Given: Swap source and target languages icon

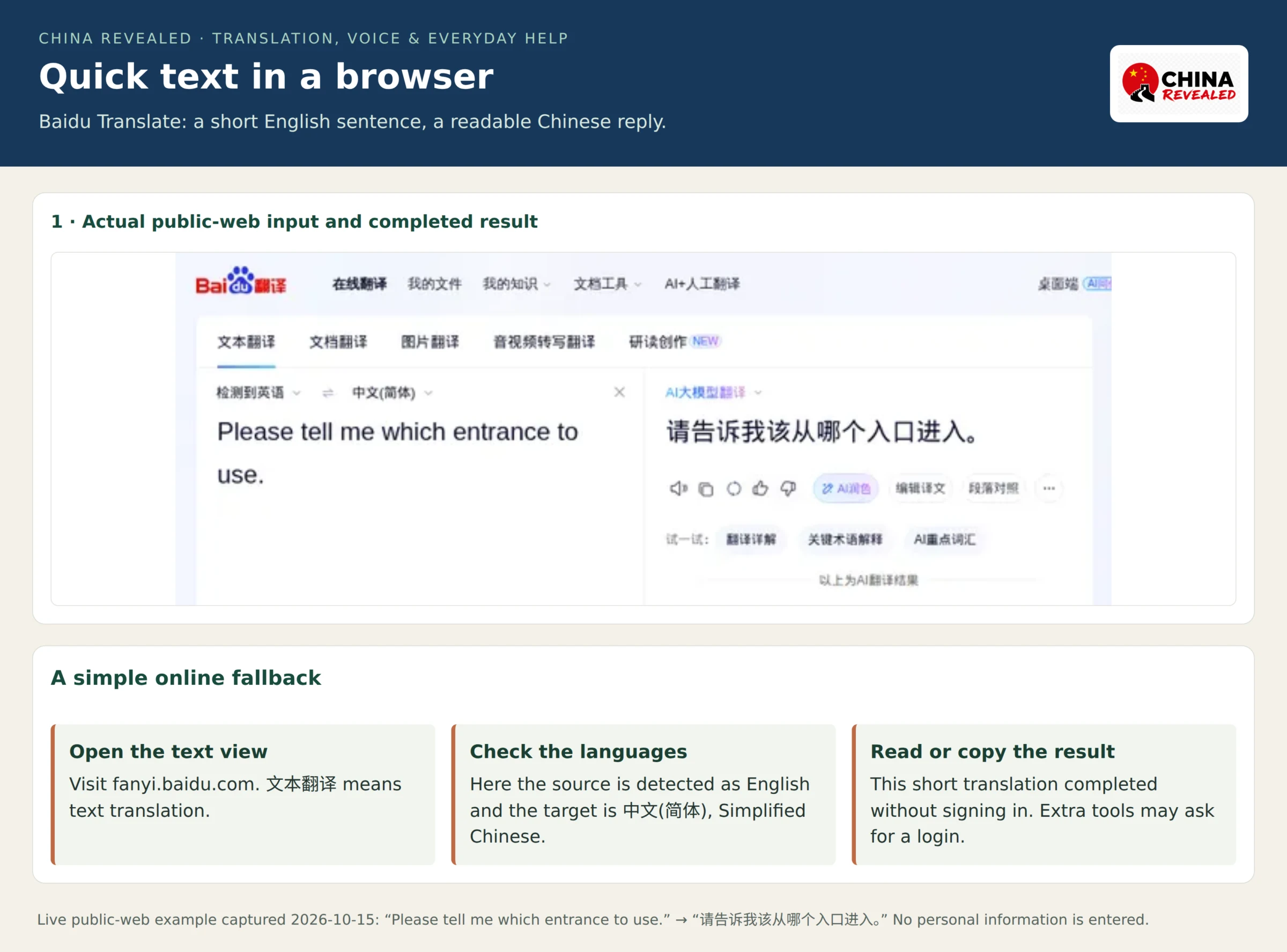Looking at the screenshot, I should [x=328, y=393].
